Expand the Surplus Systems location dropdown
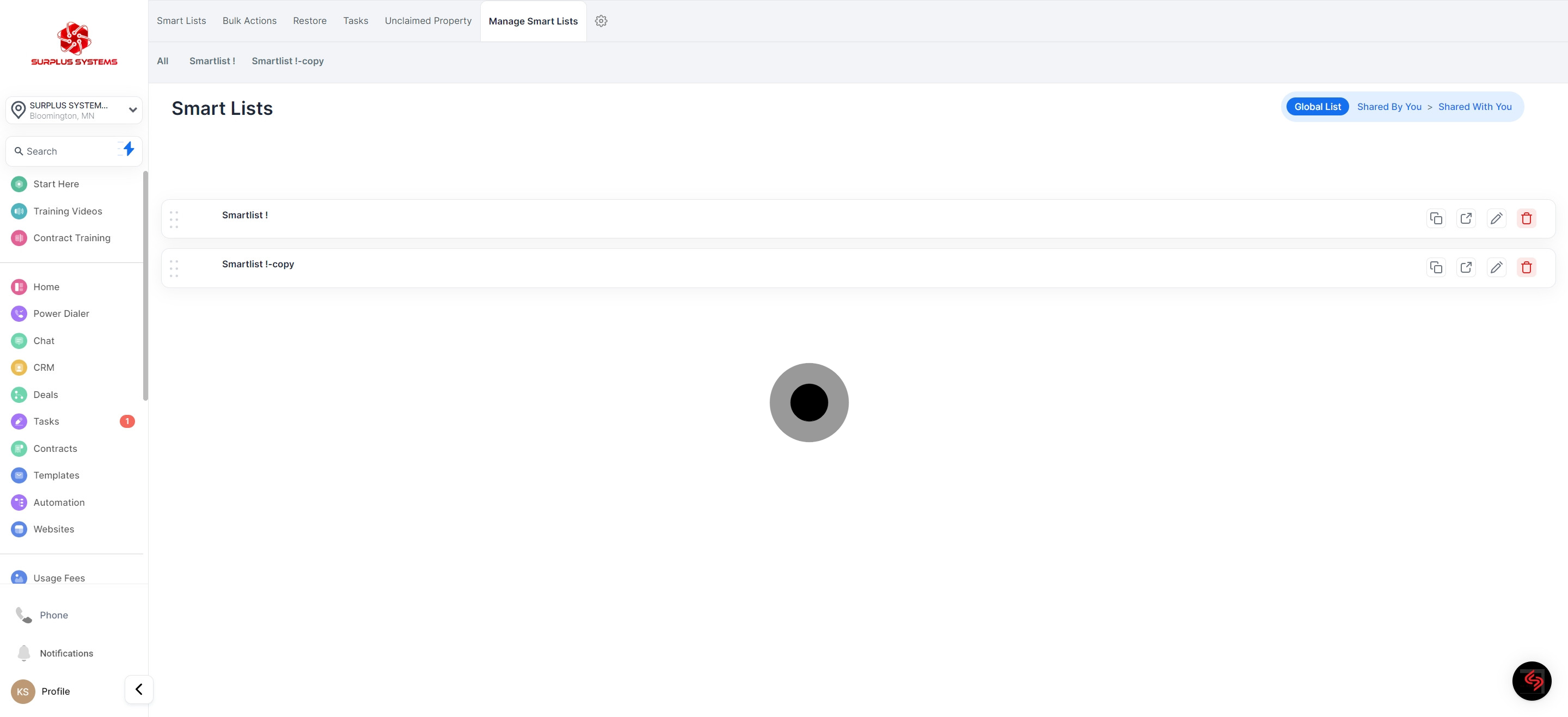Image resolution: width=1568 pixels, height=717 pixels. click(132, 110)
